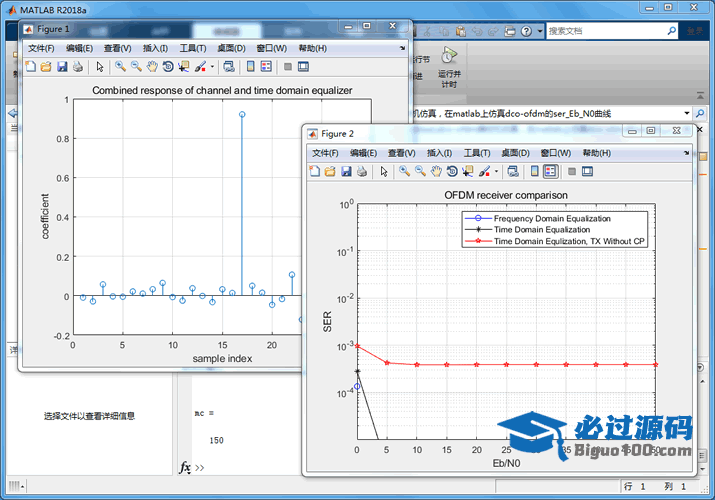Toggle Insert Colorbar in Figure 1 toolbar
This screenshot has height=500, width=715.
pos(249,67)
